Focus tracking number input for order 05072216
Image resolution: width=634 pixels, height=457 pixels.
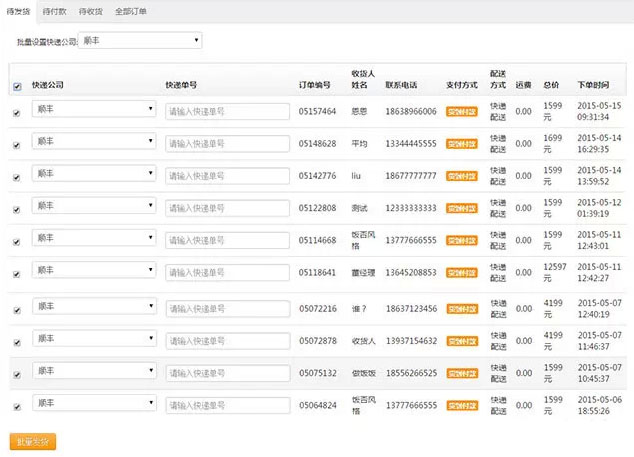coord(227,308)
